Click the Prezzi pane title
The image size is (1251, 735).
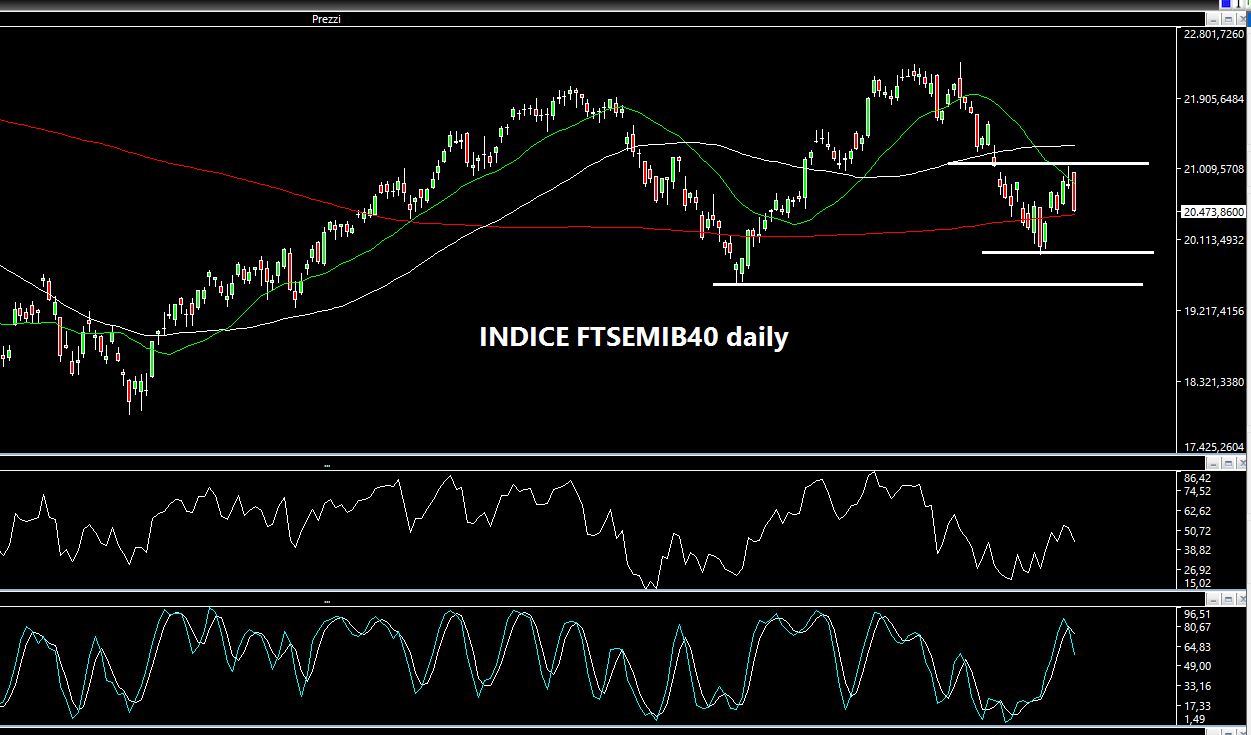click(x=326, y=19)
